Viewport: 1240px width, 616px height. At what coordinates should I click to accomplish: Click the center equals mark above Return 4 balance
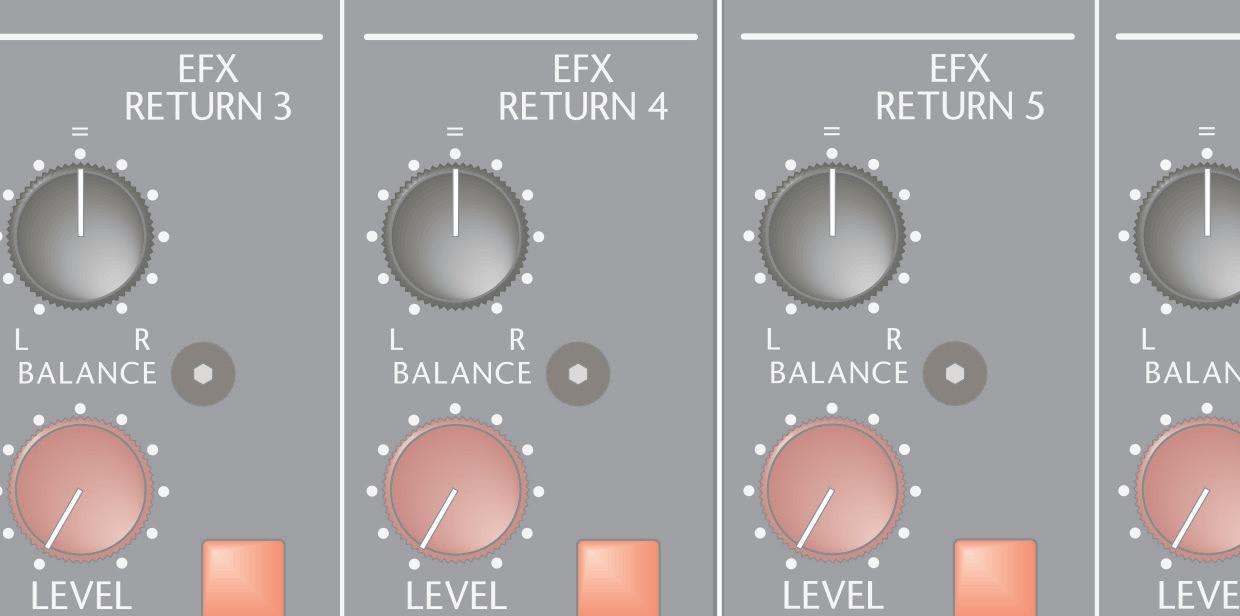456,131
